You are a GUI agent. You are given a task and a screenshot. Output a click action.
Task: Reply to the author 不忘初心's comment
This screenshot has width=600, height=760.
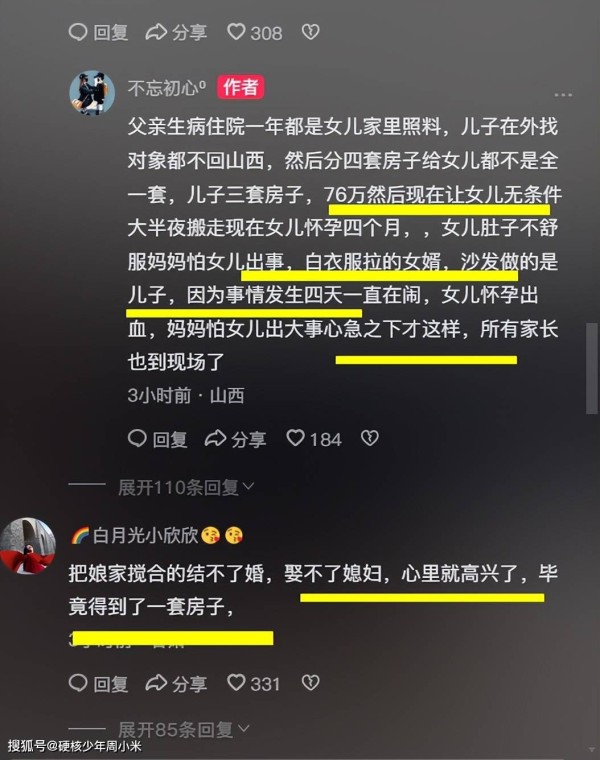(158, 439)
